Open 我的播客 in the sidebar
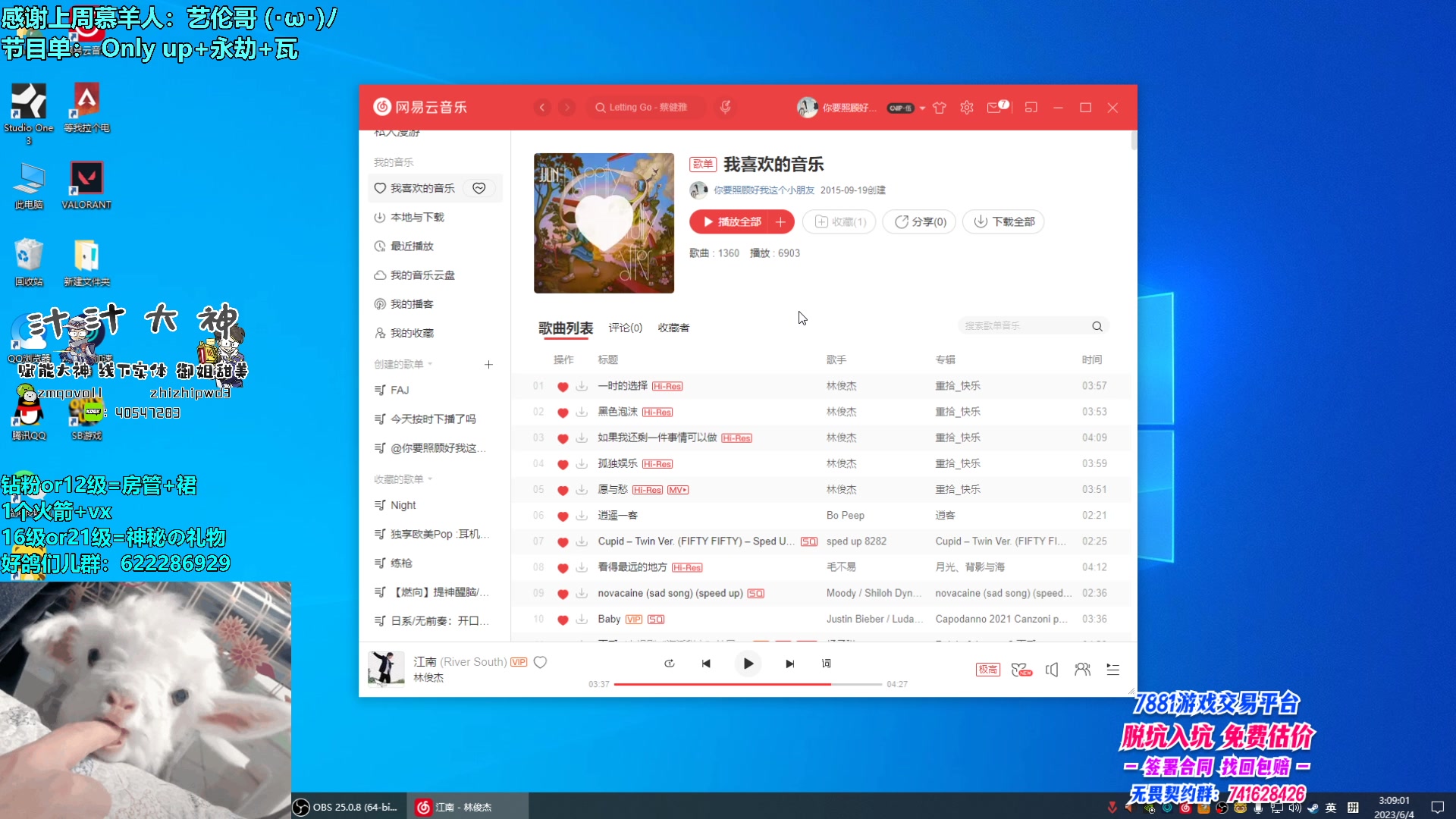Screen dimensions: 1456x819 435,304
